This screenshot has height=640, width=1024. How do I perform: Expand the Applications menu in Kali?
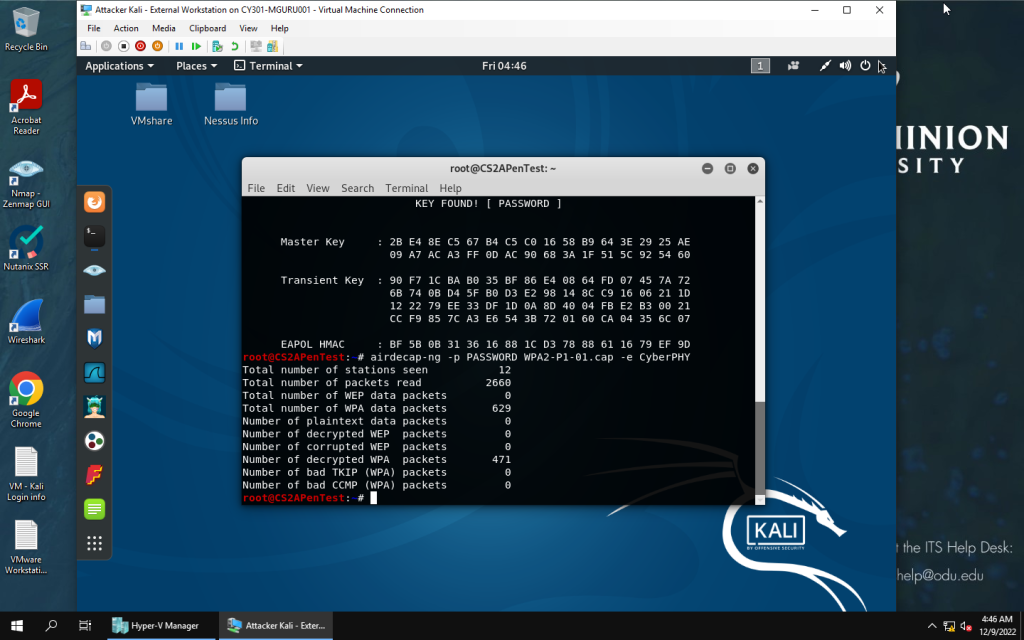(x=120, y=66)
